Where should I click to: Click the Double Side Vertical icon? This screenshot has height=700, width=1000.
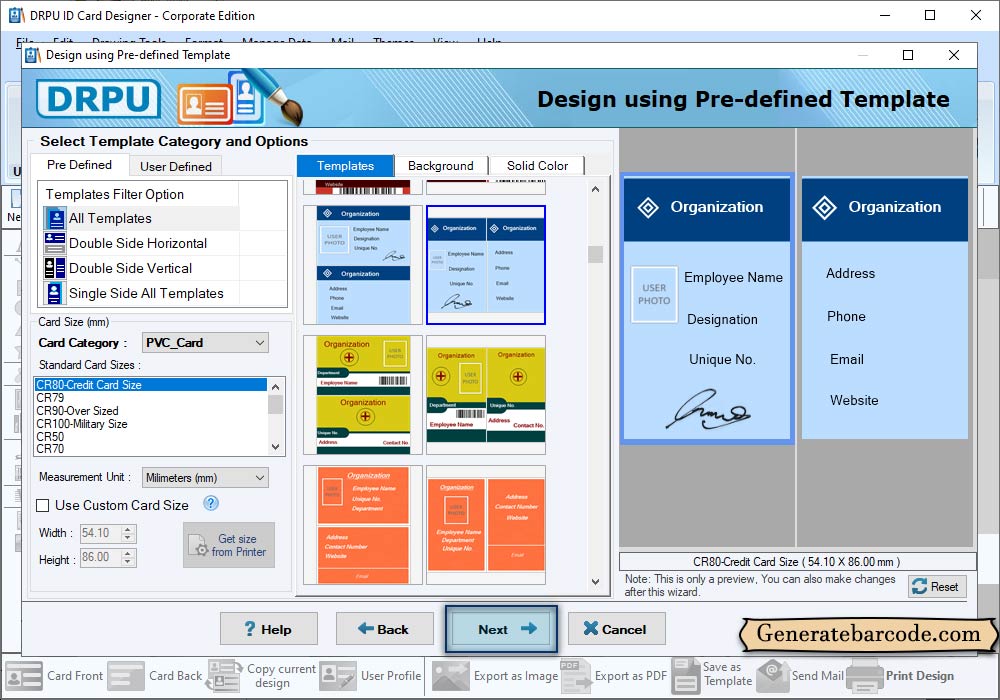coord(55,268)
